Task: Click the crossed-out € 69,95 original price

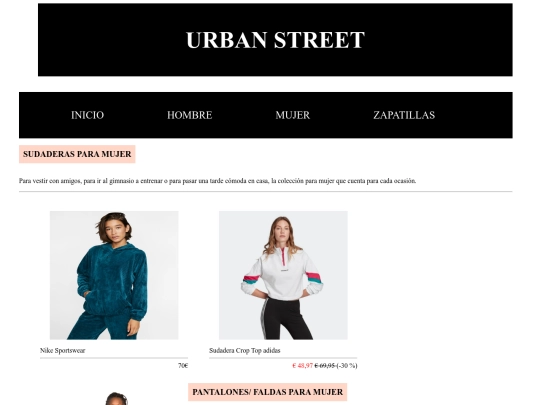Action: point(325,366)
